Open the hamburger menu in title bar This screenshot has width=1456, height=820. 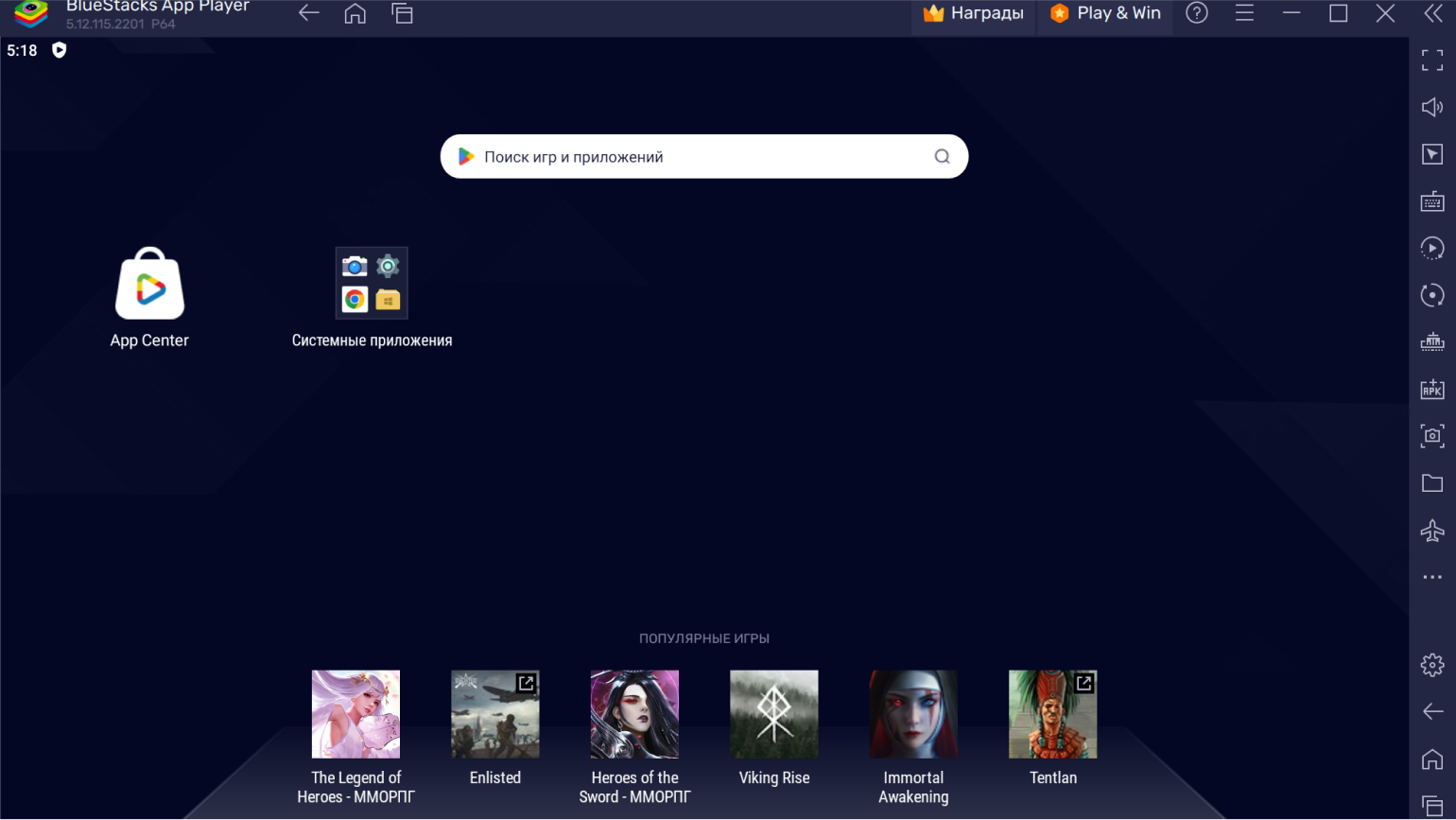tap(1244, 13)
